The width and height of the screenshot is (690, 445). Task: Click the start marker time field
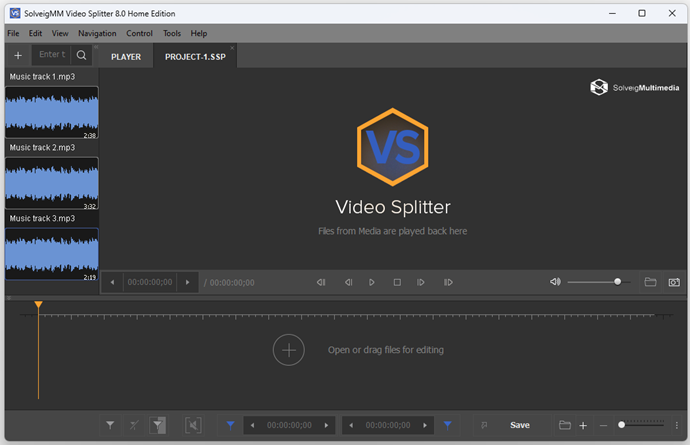coord(289,425)
